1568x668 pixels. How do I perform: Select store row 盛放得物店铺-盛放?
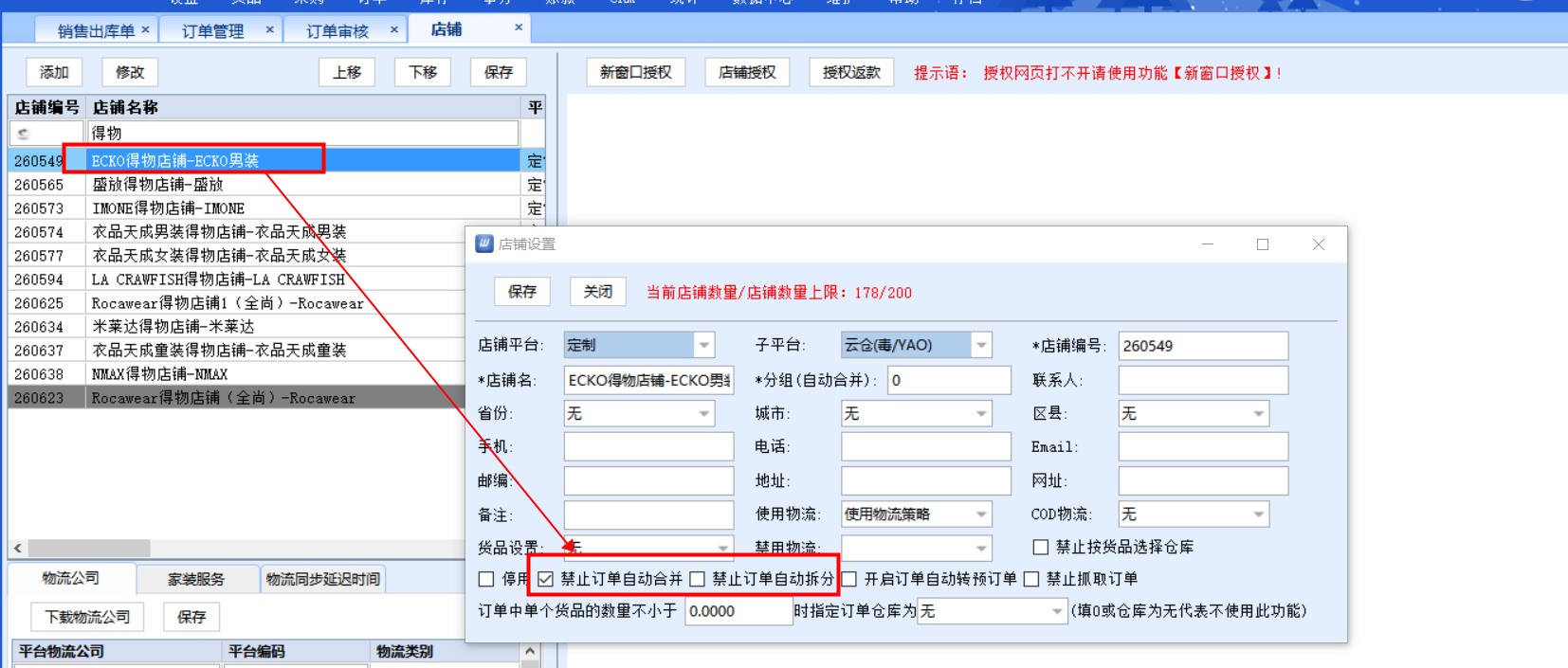click(157, 185)
